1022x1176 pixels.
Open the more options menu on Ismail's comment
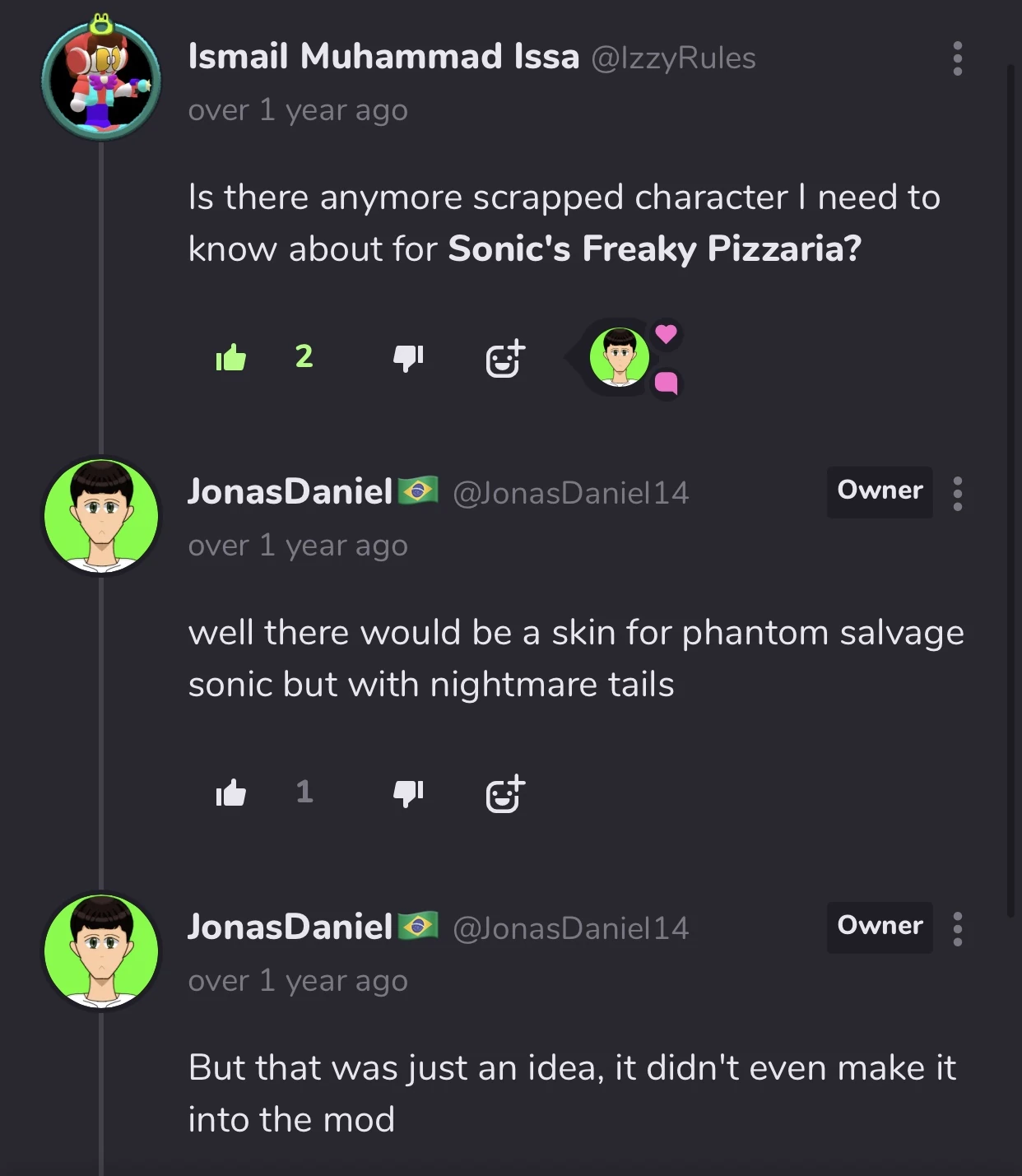pos(957,58)
